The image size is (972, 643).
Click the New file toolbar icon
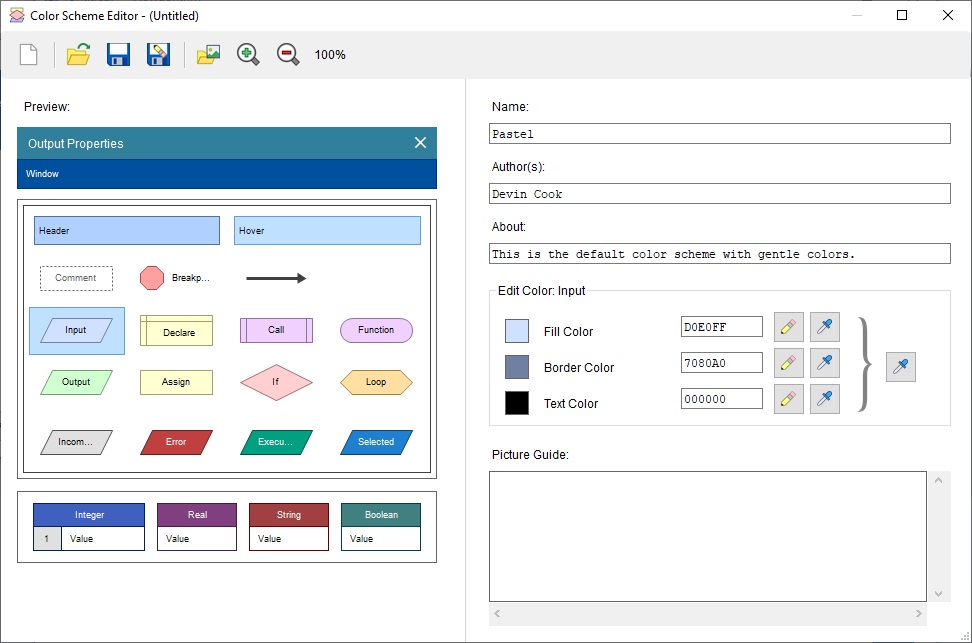click(28, 55)
